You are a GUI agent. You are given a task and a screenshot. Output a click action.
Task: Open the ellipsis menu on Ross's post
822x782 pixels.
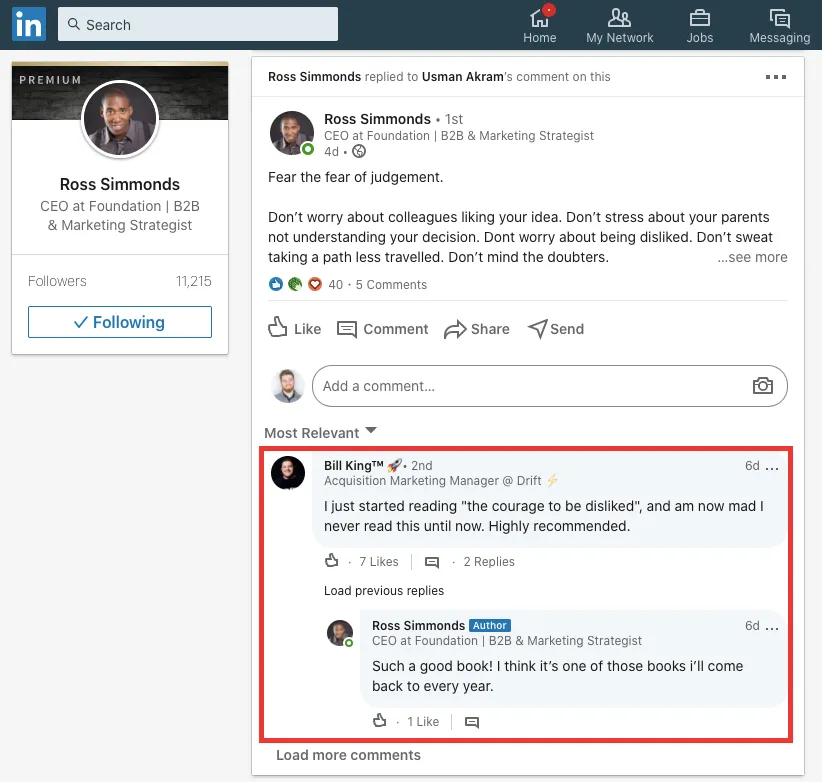point(776,76)
